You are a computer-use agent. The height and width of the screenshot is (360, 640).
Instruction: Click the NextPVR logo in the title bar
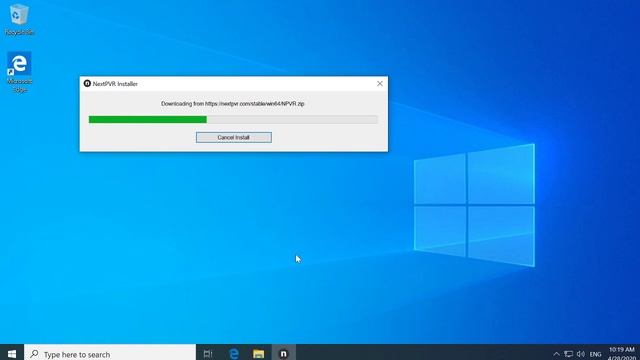(x=87, y=84)
